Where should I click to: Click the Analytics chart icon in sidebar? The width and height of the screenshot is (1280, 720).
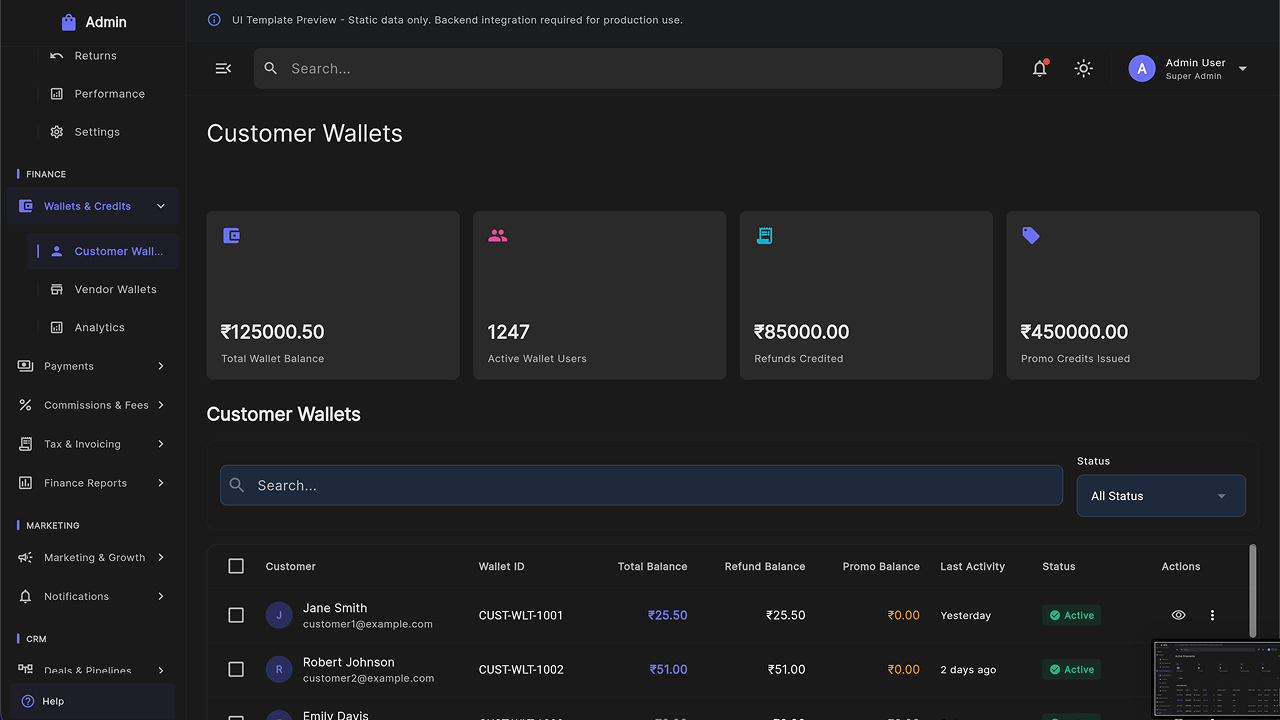(x=56, y=328)
